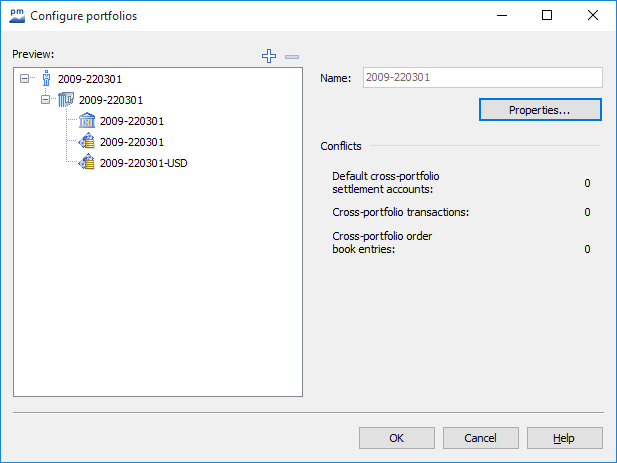
Task: Click the coins icon beside second 2009-220301 account
Action: point(87,142)
